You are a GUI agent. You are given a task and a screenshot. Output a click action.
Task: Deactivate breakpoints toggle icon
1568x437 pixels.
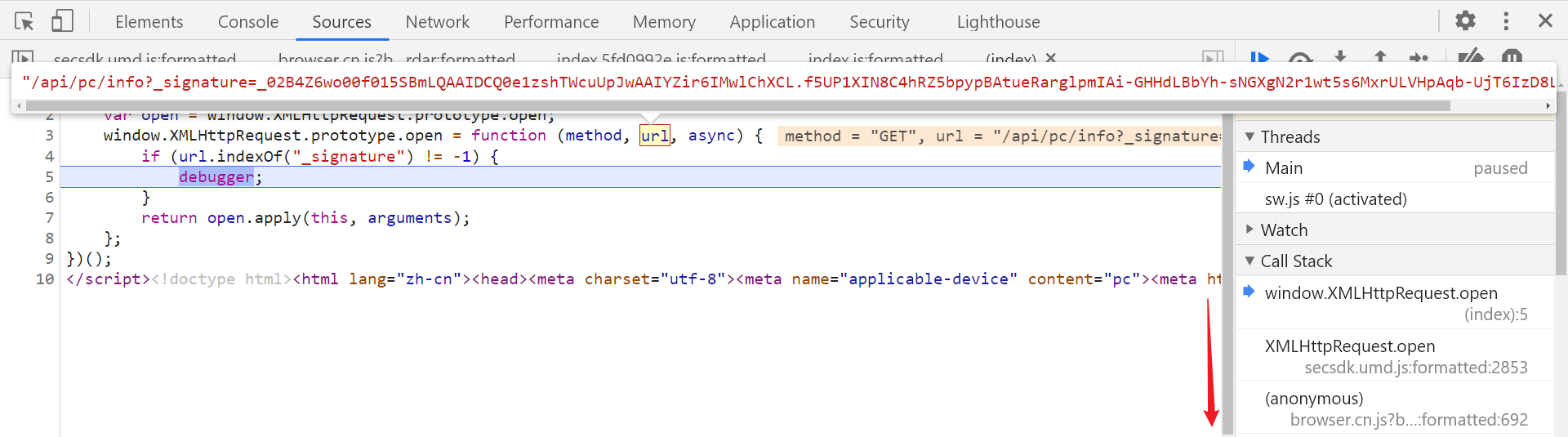point(1471,58)
